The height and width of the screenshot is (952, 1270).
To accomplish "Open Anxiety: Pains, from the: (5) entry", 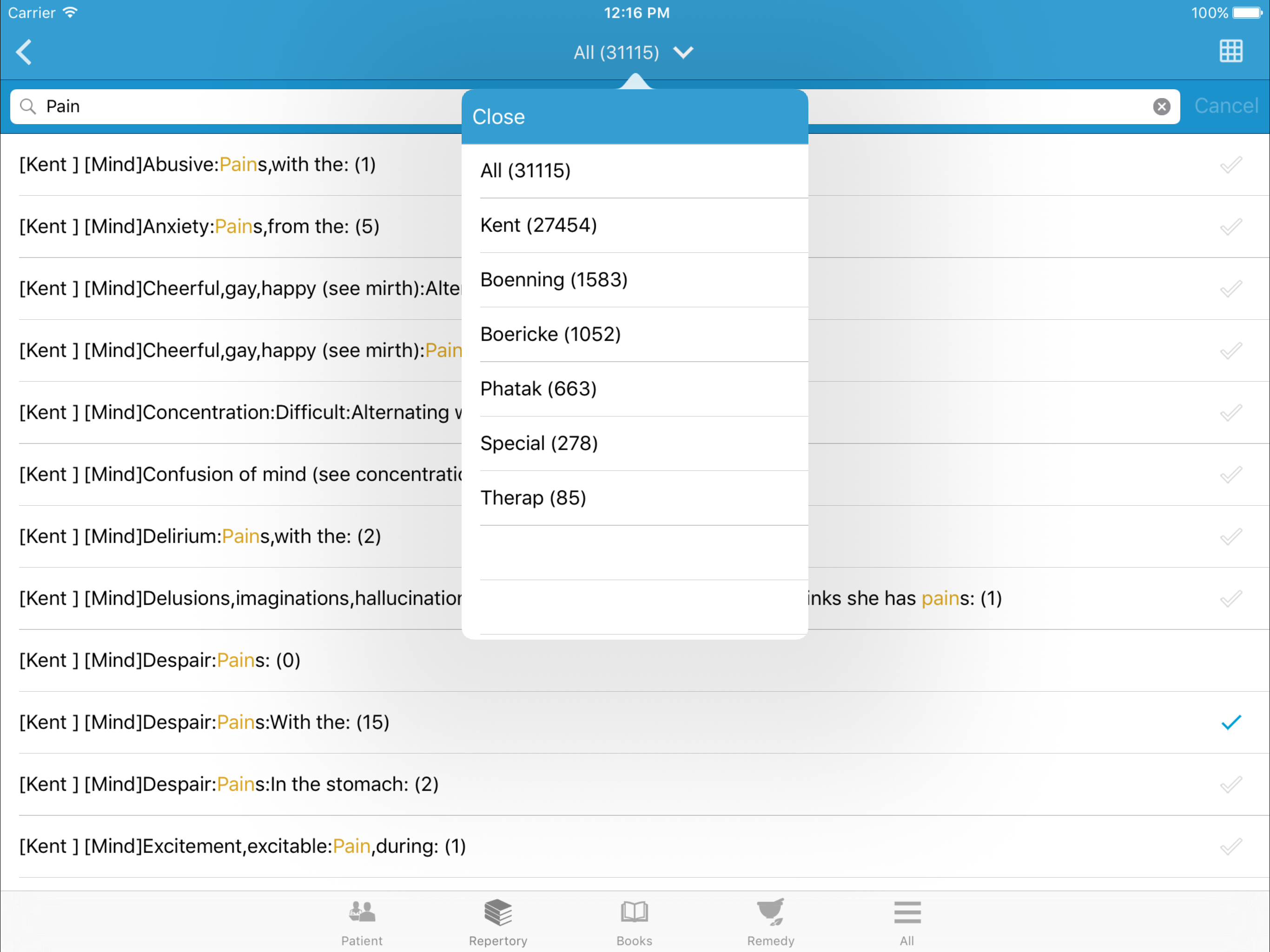I will (199, 227).
